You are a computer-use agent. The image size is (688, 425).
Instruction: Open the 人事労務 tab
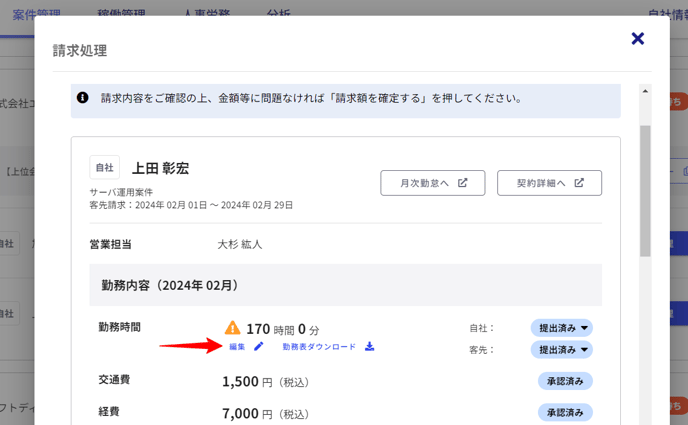pyautogui.click(x=209, y=14)
